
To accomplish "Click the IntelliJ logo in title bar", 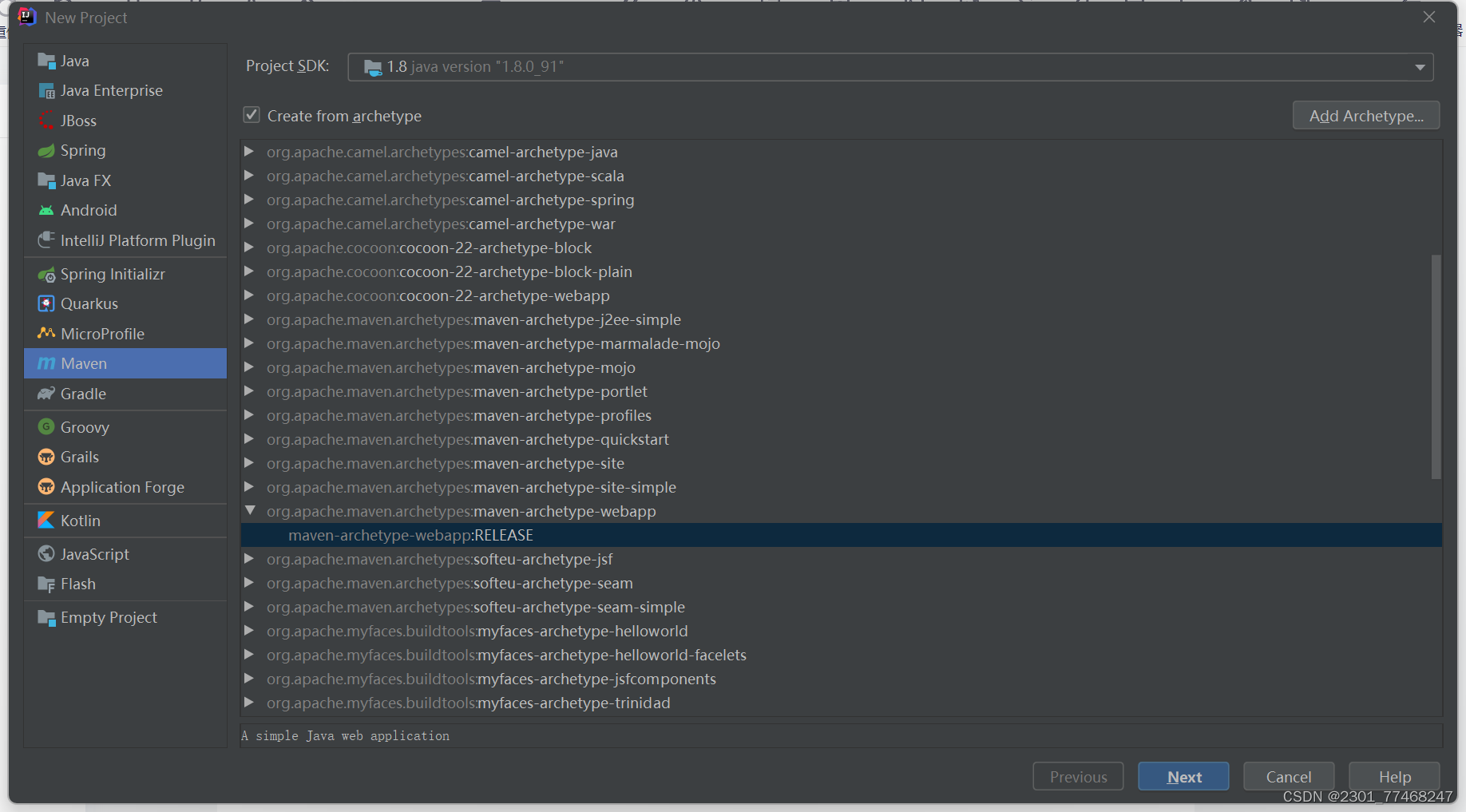I will [x=27, y=17].
